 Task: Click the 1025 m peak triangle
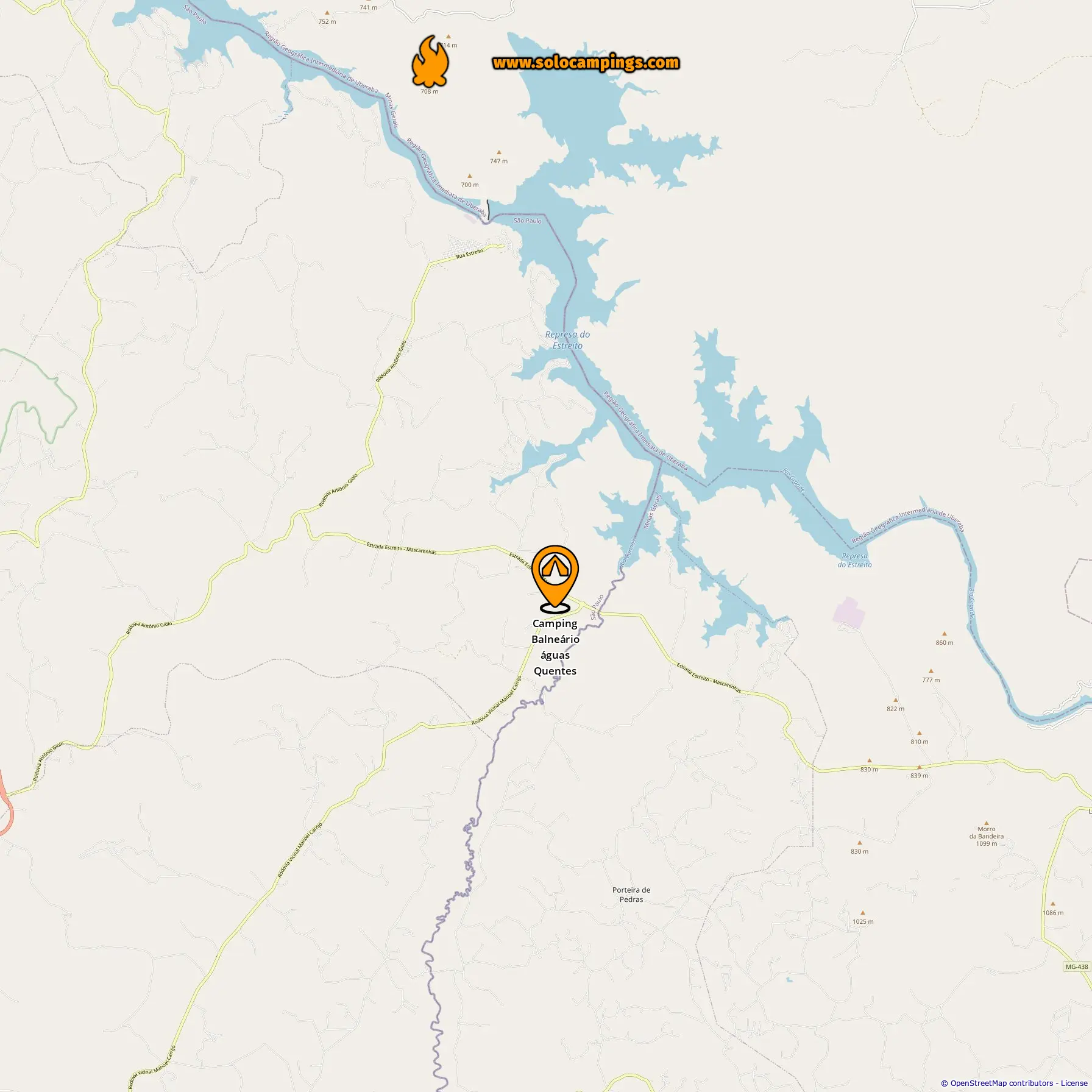tap(863, 913)
